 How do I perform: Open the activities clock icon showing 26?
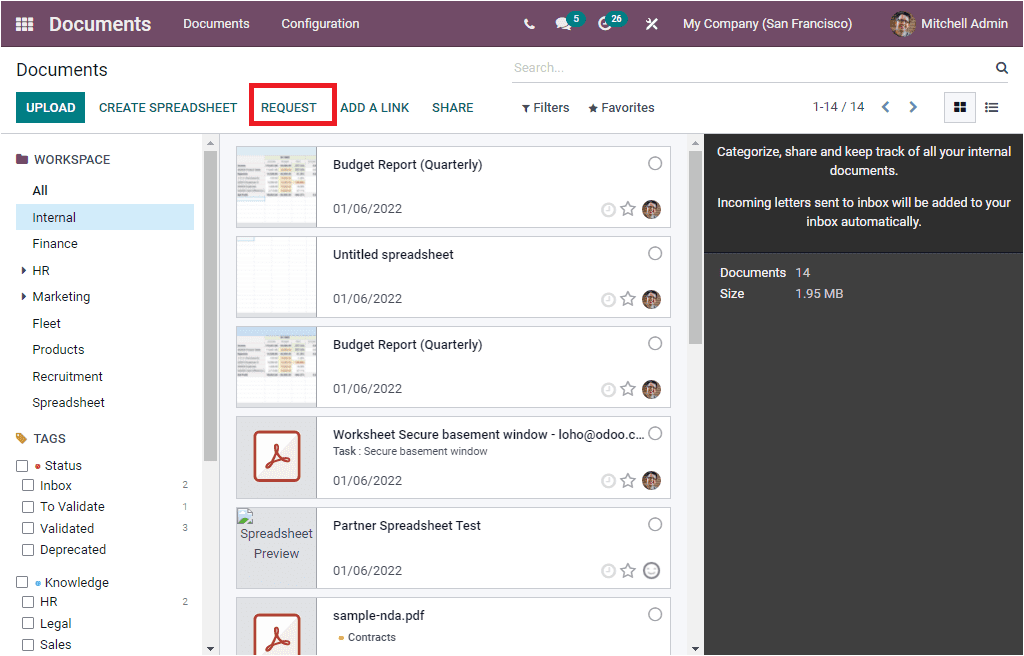tap(605, 24)
